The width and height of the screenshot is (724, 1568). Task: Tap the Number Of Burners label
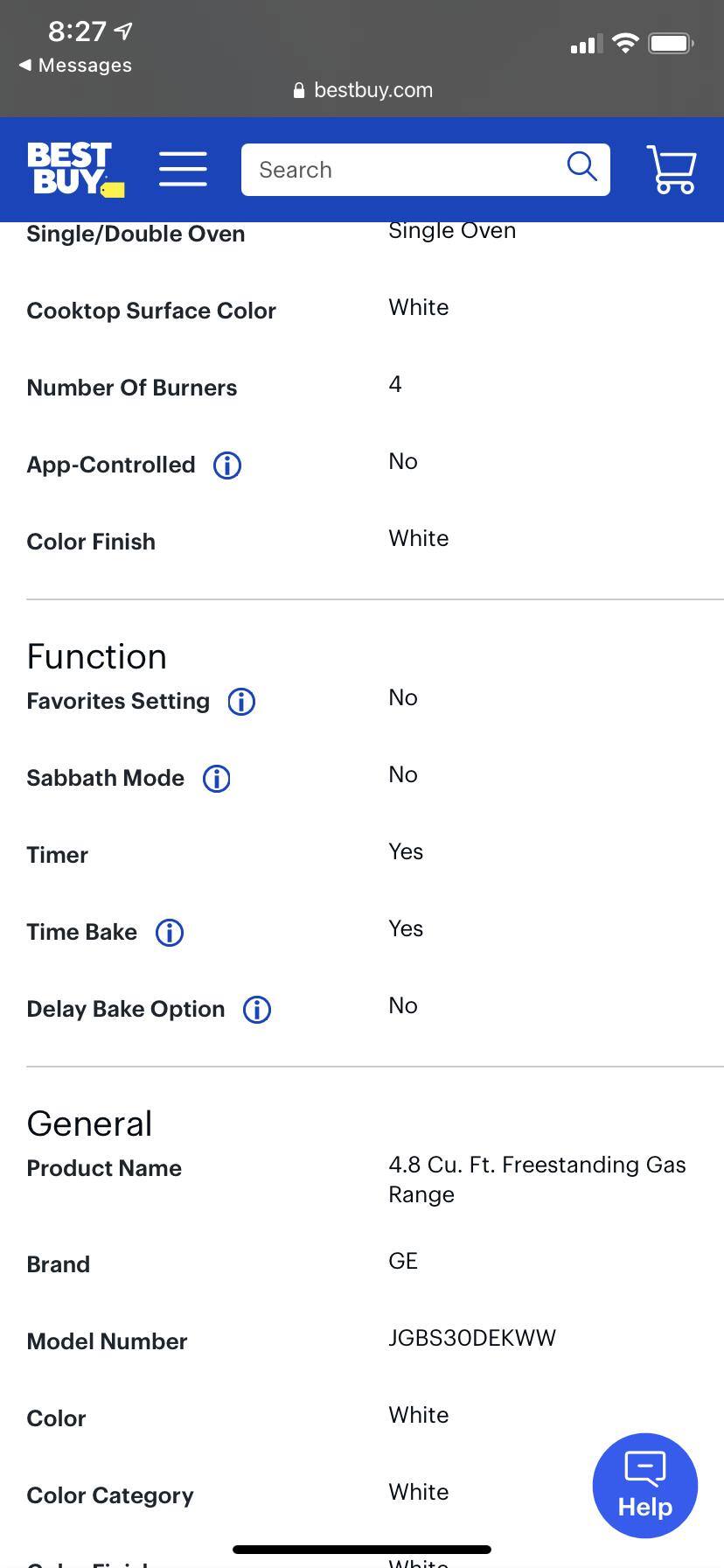click(132, 388)
